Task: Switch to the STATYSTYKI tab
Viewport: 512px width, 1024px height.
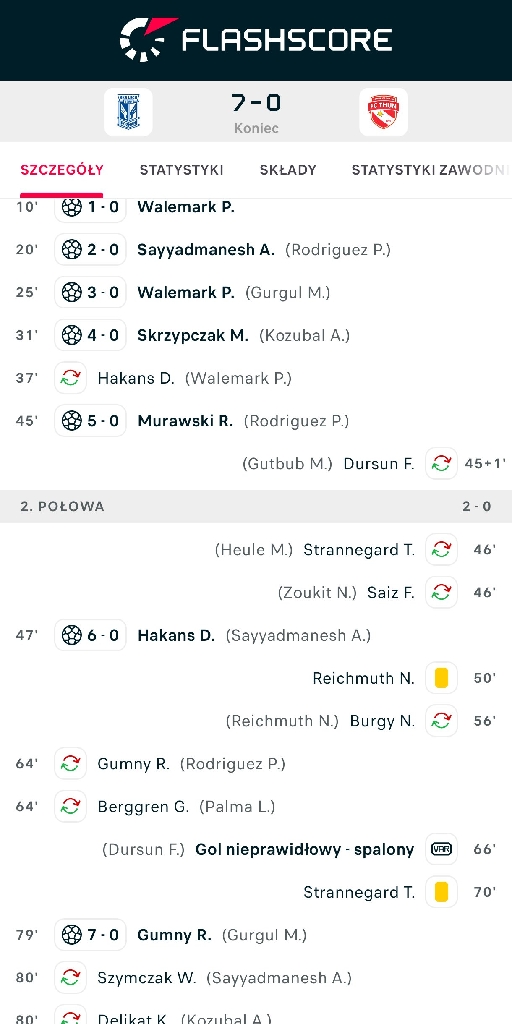Action: coord(182,170)
